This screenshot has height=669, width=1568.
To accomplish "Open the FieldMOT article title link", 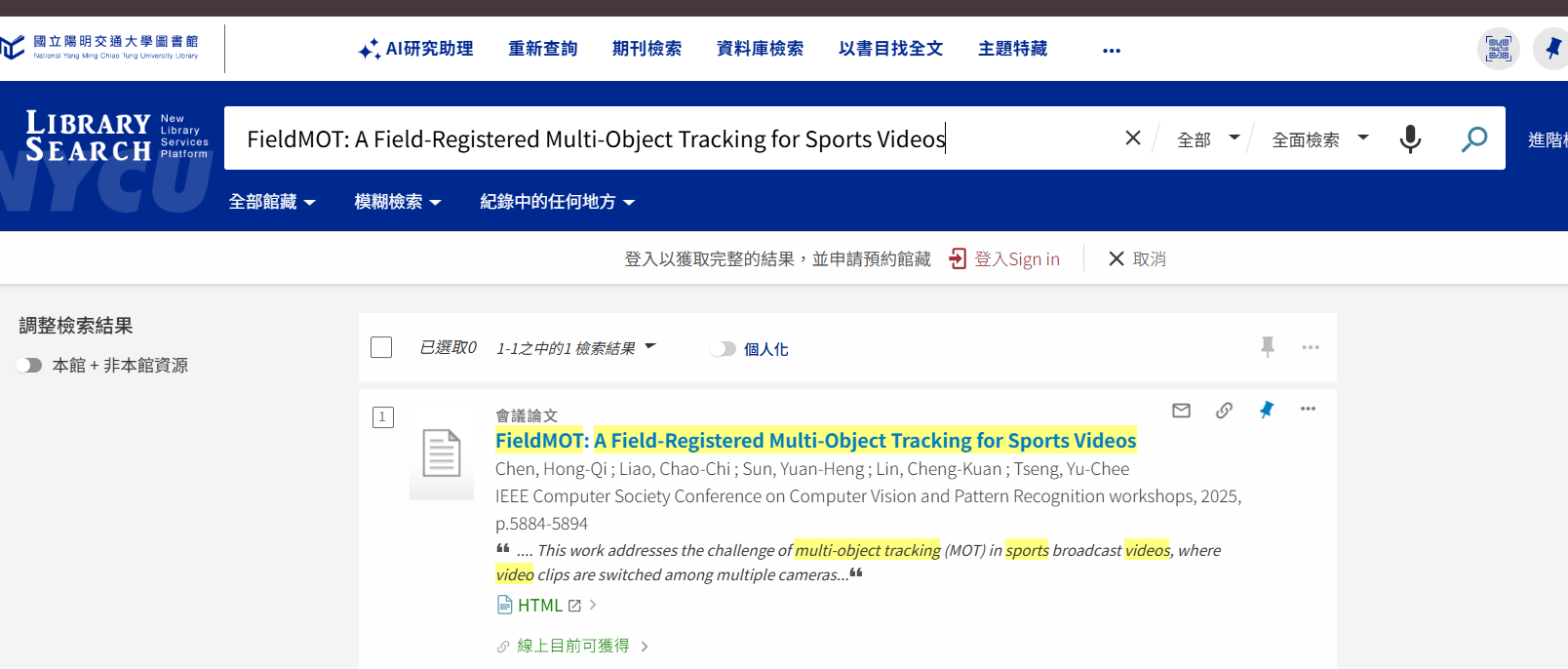I will tap(815, 441).
